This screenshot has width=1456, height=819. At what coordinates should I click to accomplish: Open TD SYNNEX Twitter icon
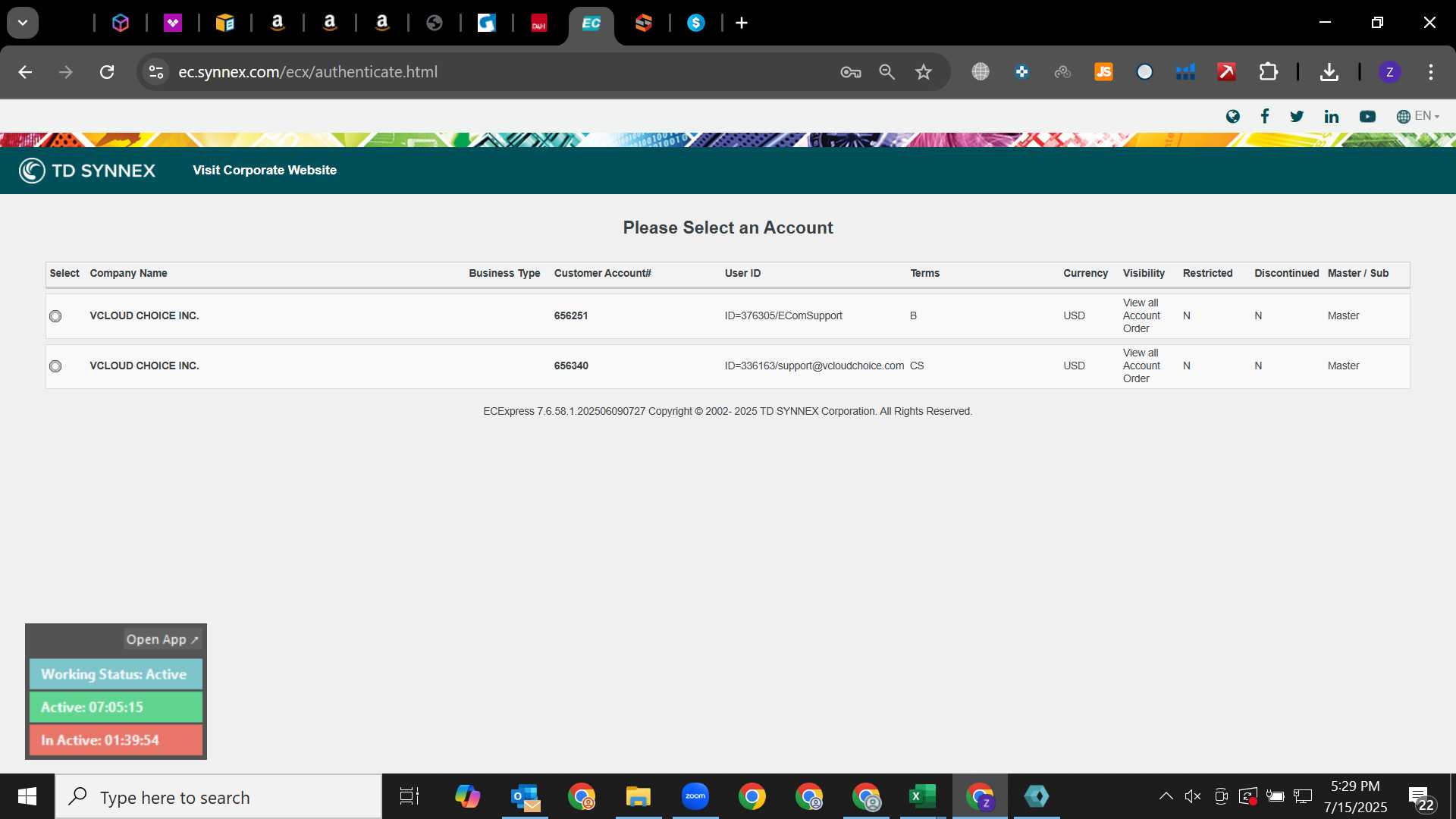click(x=1297, y=116)
